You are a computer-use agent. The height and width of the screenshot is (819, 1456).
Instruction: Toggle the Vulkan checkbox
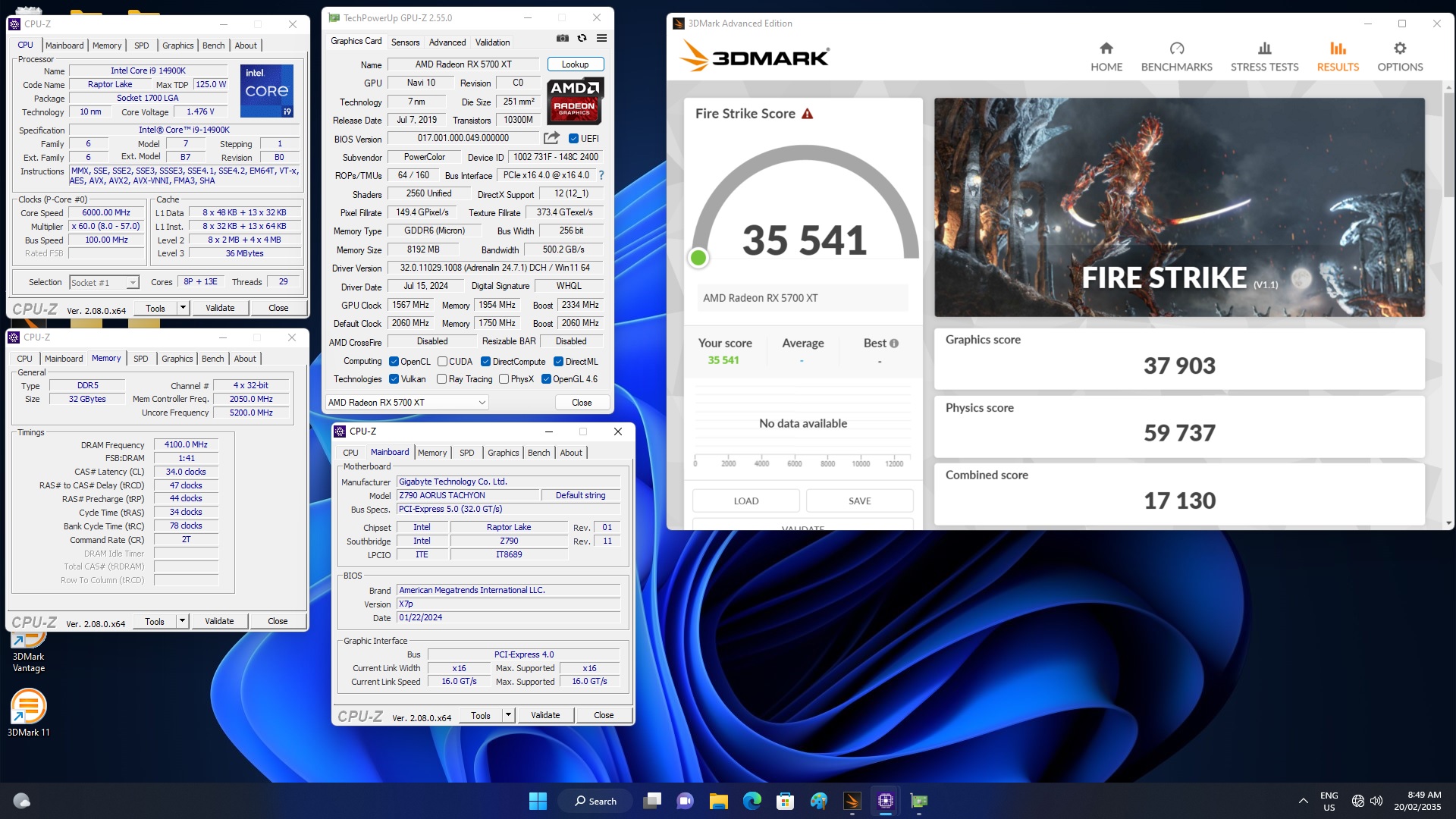[394, 379]
